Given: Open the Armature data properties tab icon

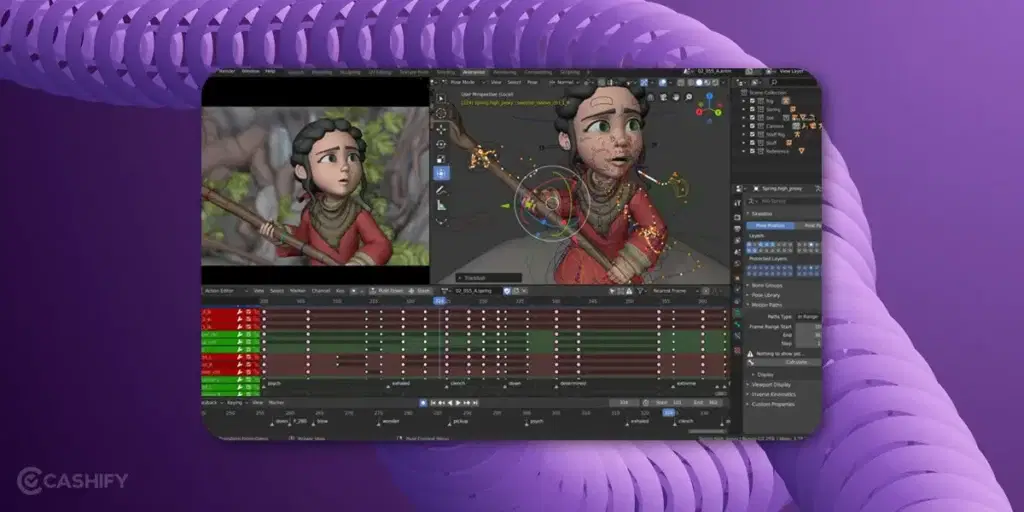Looking at the screenshot, I should 738,313.
